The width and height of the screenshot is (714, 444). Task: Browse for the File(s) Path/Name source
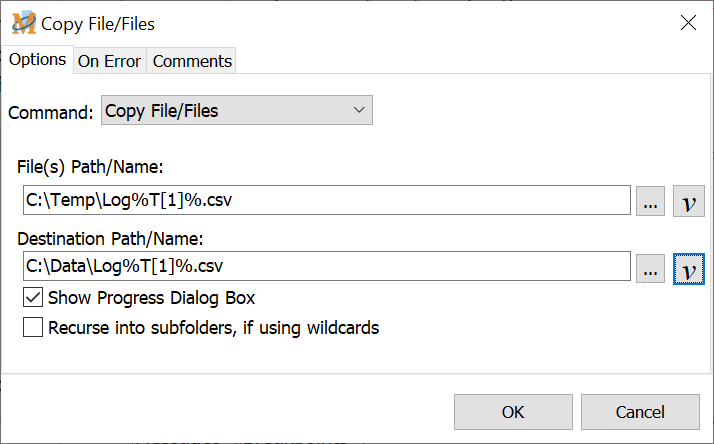click(650, 201)
